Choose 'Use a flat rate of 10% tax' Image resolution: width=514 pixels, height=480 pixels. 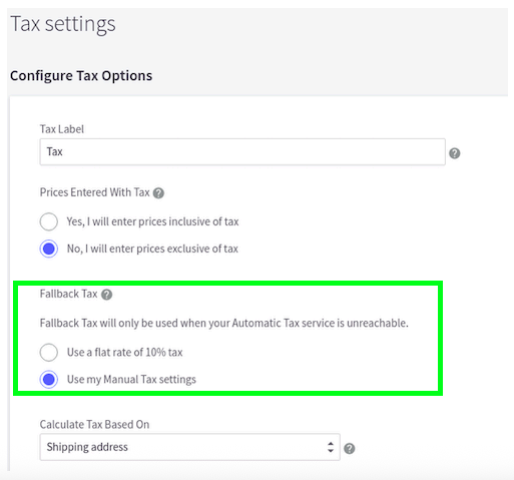click(49, 352)
